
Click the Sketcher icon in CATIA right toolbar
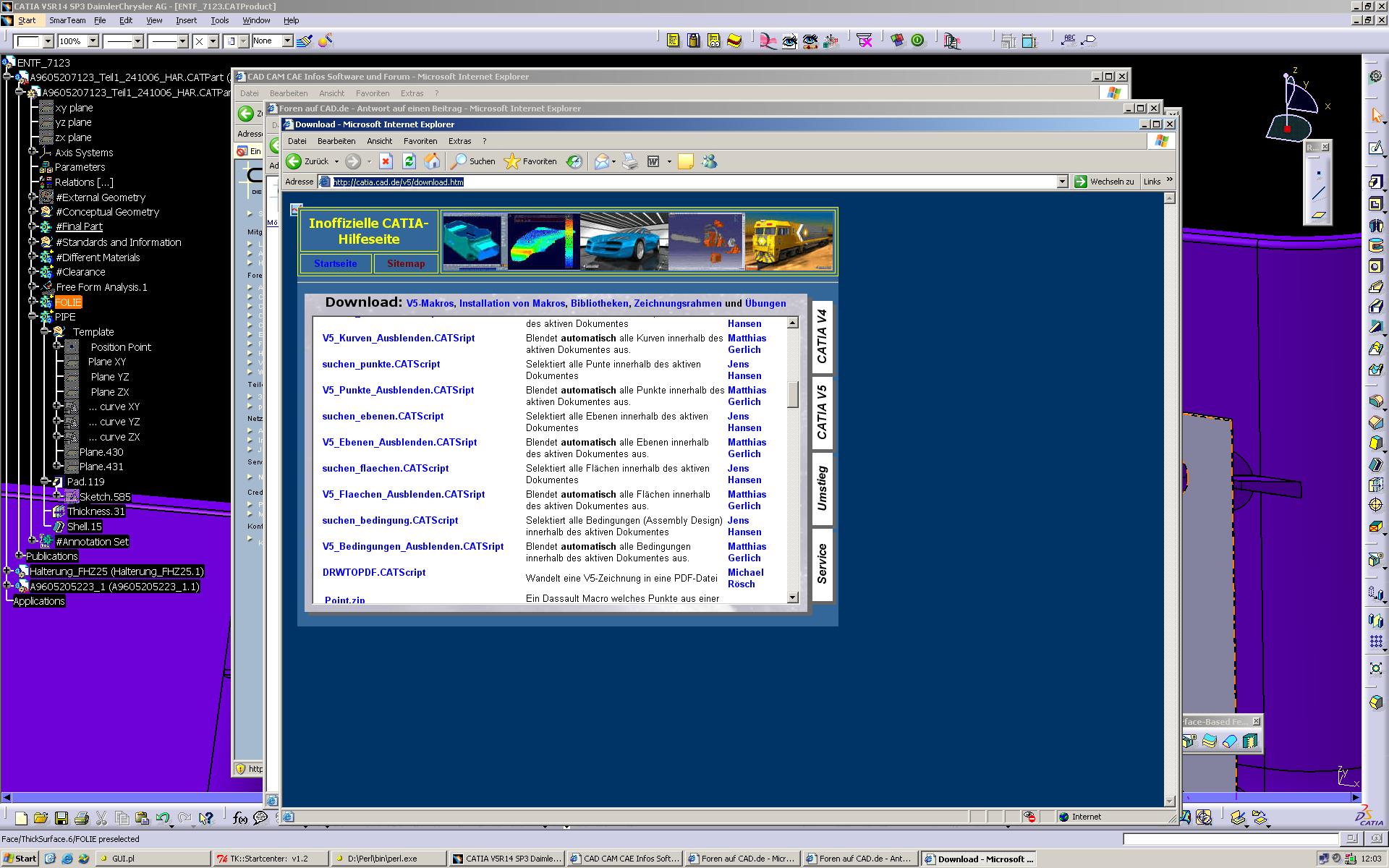[x=1376, y=148]
